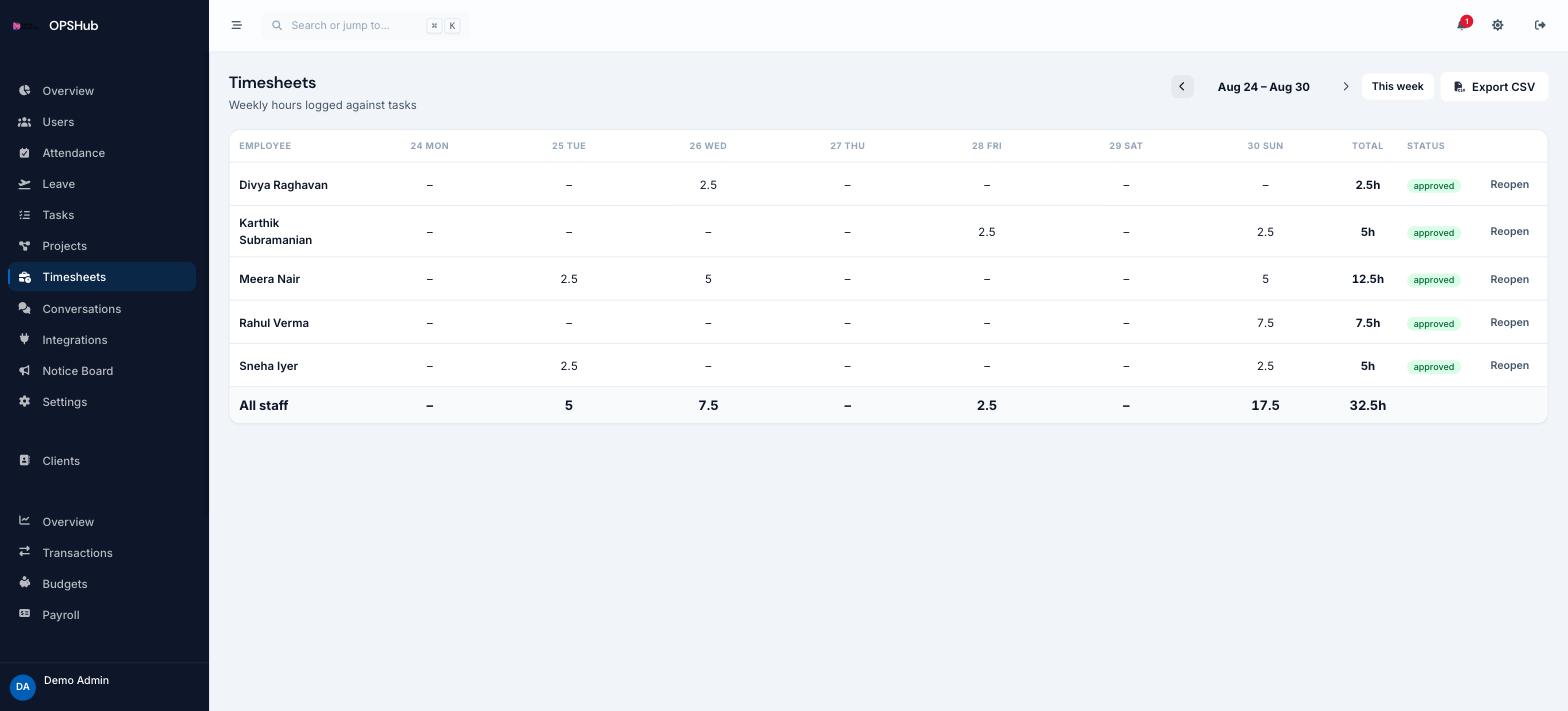
Task: Click Meera Nair's 12.5h total
Action: pyautogui.click(x=1367, y=279)
